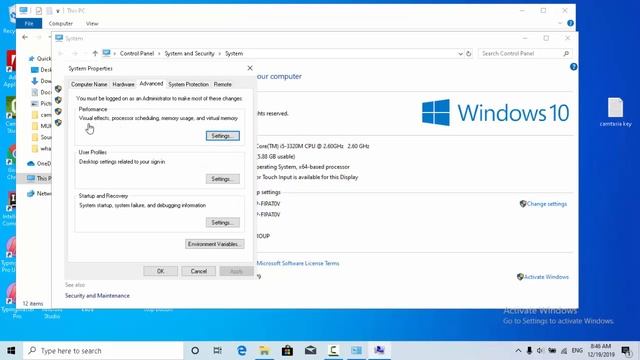Open the camtasia key desktop file
This screenshot has height=360, width=640.
tap(615, 112)
